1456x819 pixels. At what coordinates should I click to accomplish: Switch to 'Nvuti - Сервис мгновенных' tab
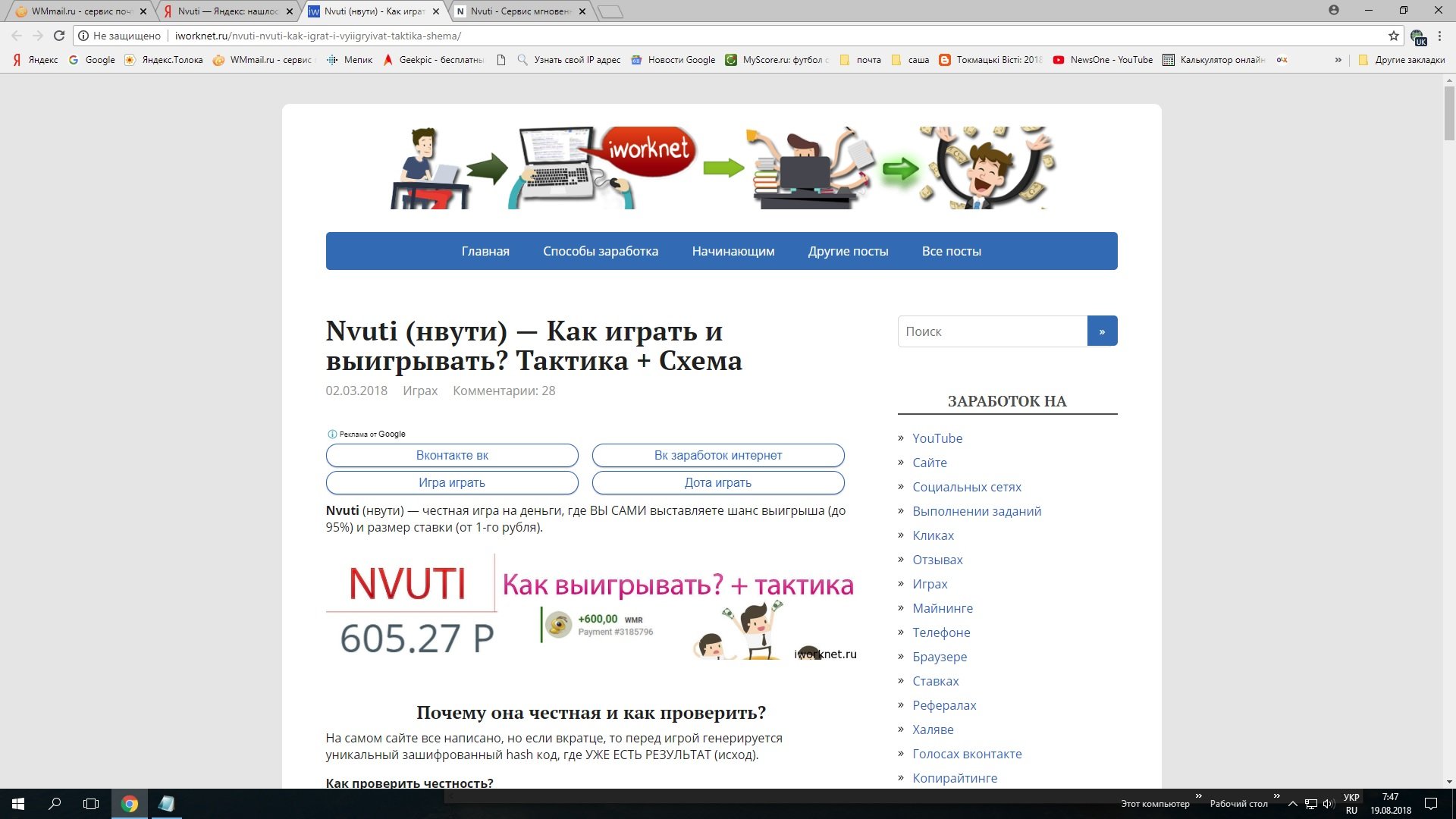click(520, 11)
